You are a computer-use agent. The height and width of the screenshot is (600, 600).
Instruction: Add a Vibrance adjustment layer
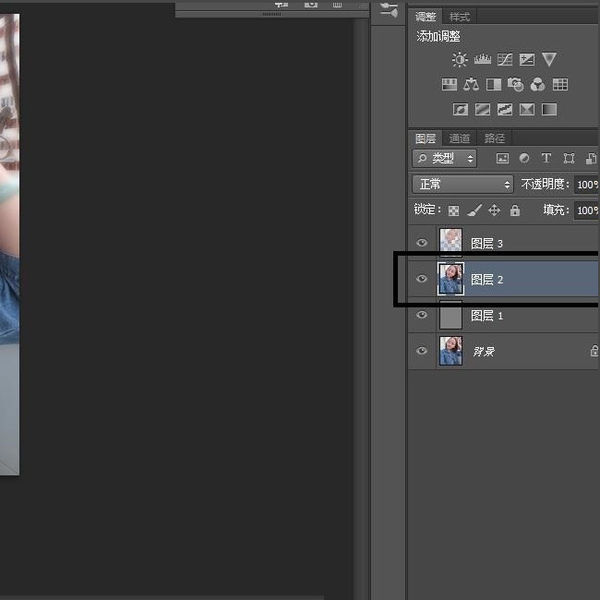click(x=549, y=60)
